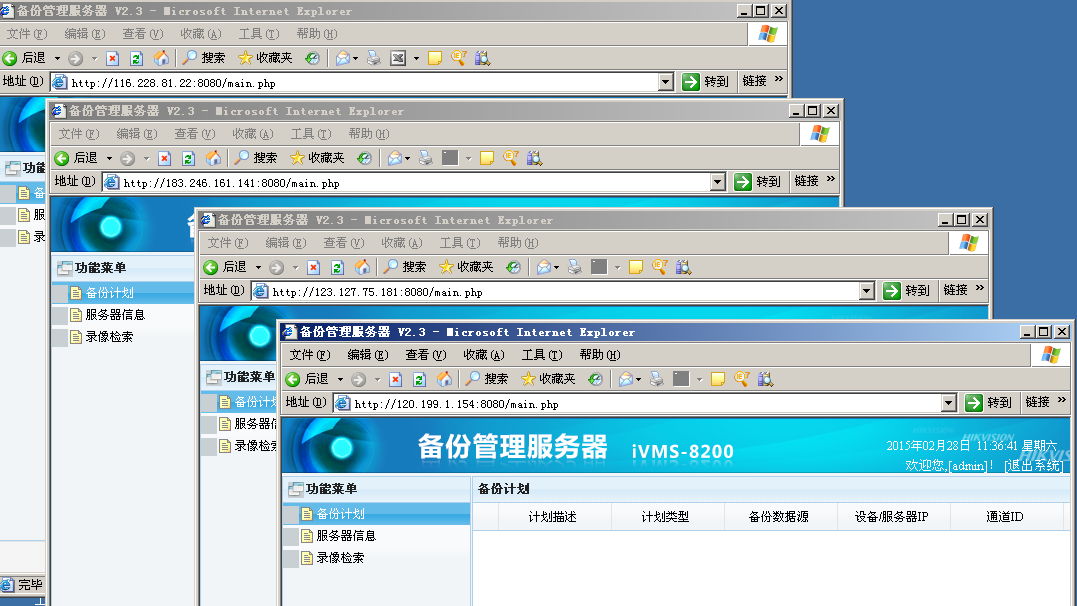
Task: Click Edit icon in 116.228.81.22 window toolbar
Action: click(398, 58)
